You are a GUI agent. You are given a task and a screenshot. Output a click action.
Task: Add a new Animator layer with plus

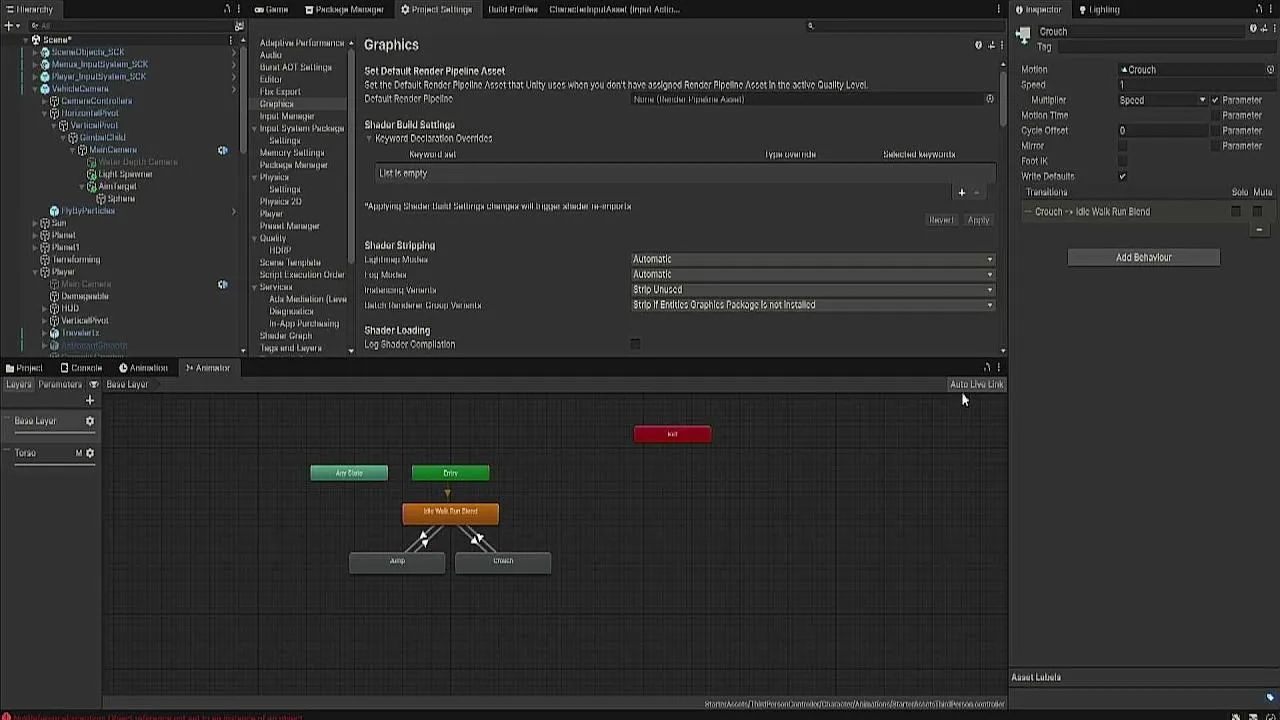89,400
